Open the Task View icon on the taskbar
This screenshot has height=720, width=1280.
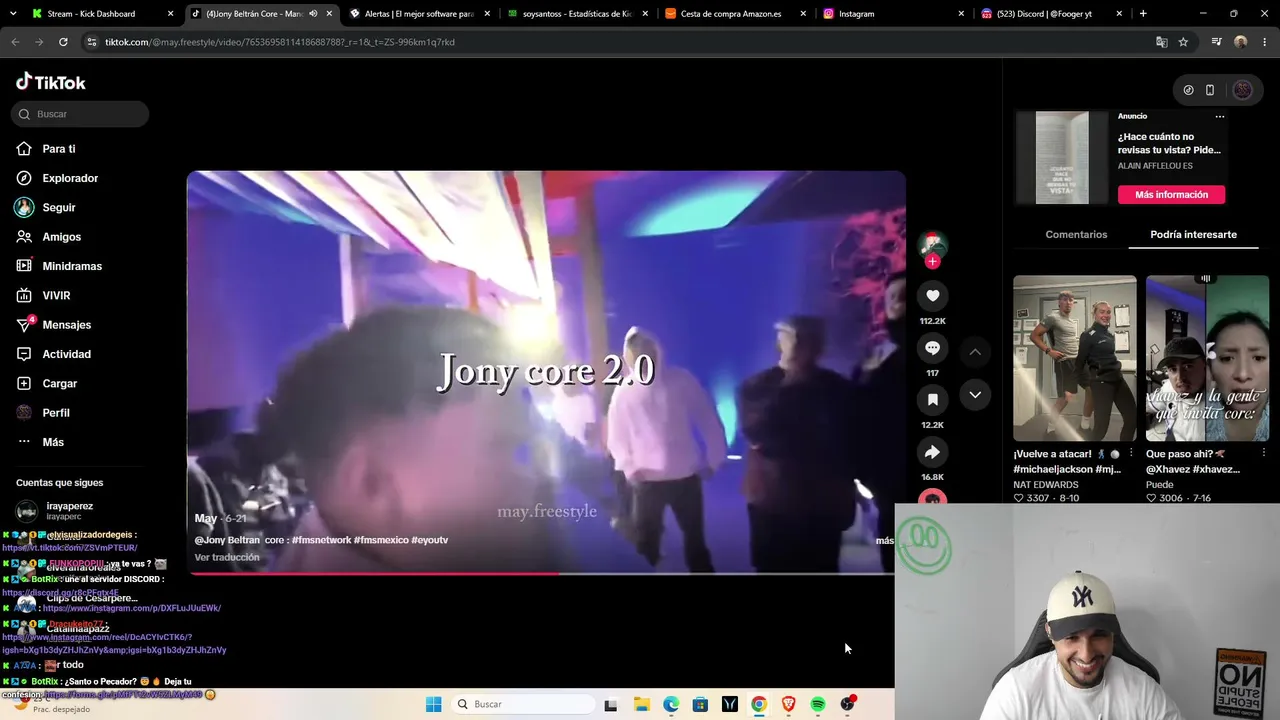tap(611, 704)
